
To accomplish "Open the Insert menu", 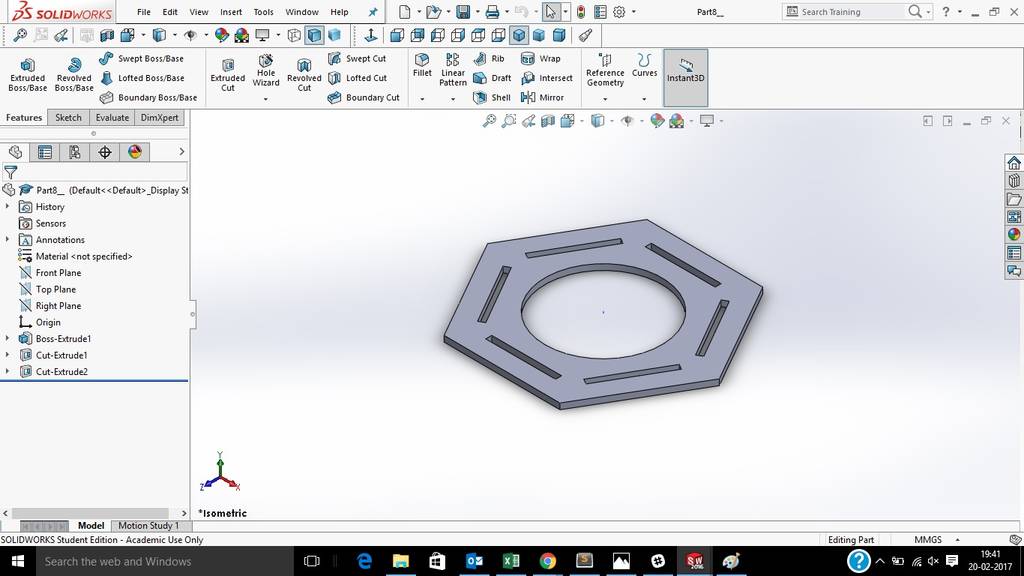I will pos(231,12).
